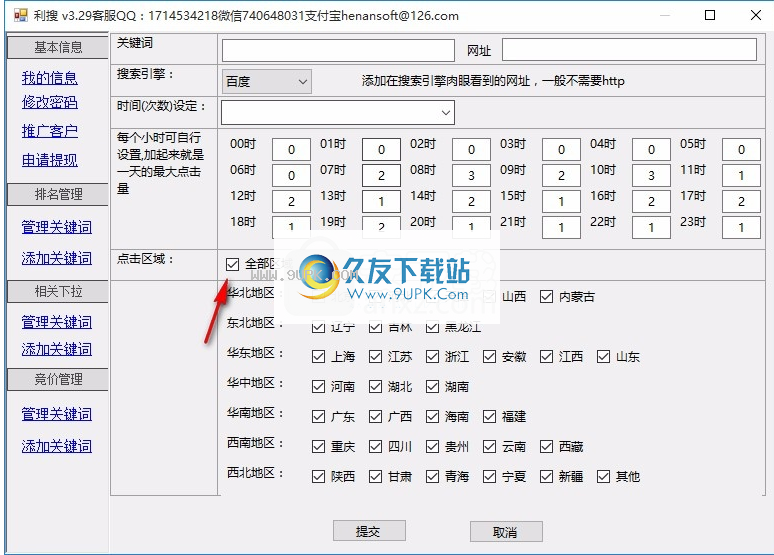Select the 竞价管理 section header

pos(58,379)
